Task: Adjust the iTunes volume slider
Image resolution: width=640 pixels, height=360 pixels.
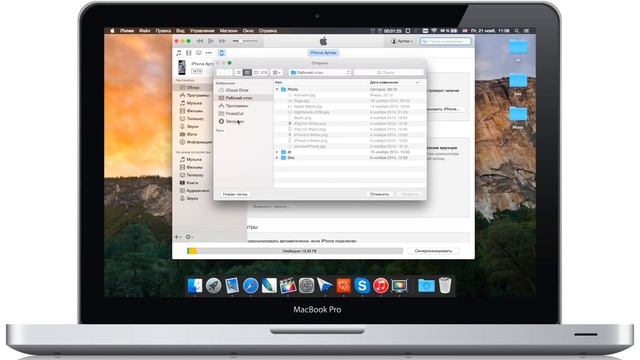Action: point(245,41)
